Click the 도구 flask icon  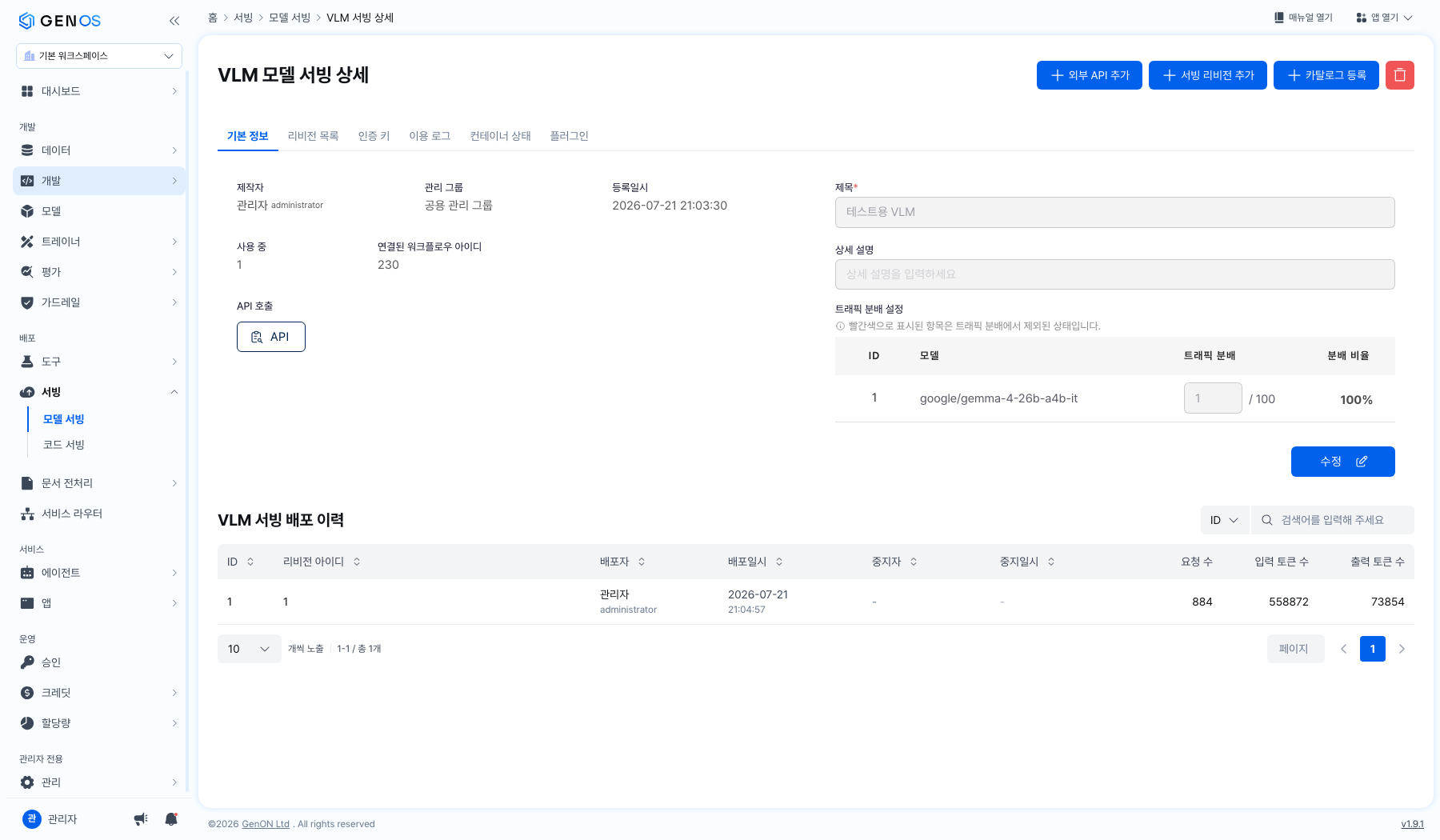coord(27,362)
